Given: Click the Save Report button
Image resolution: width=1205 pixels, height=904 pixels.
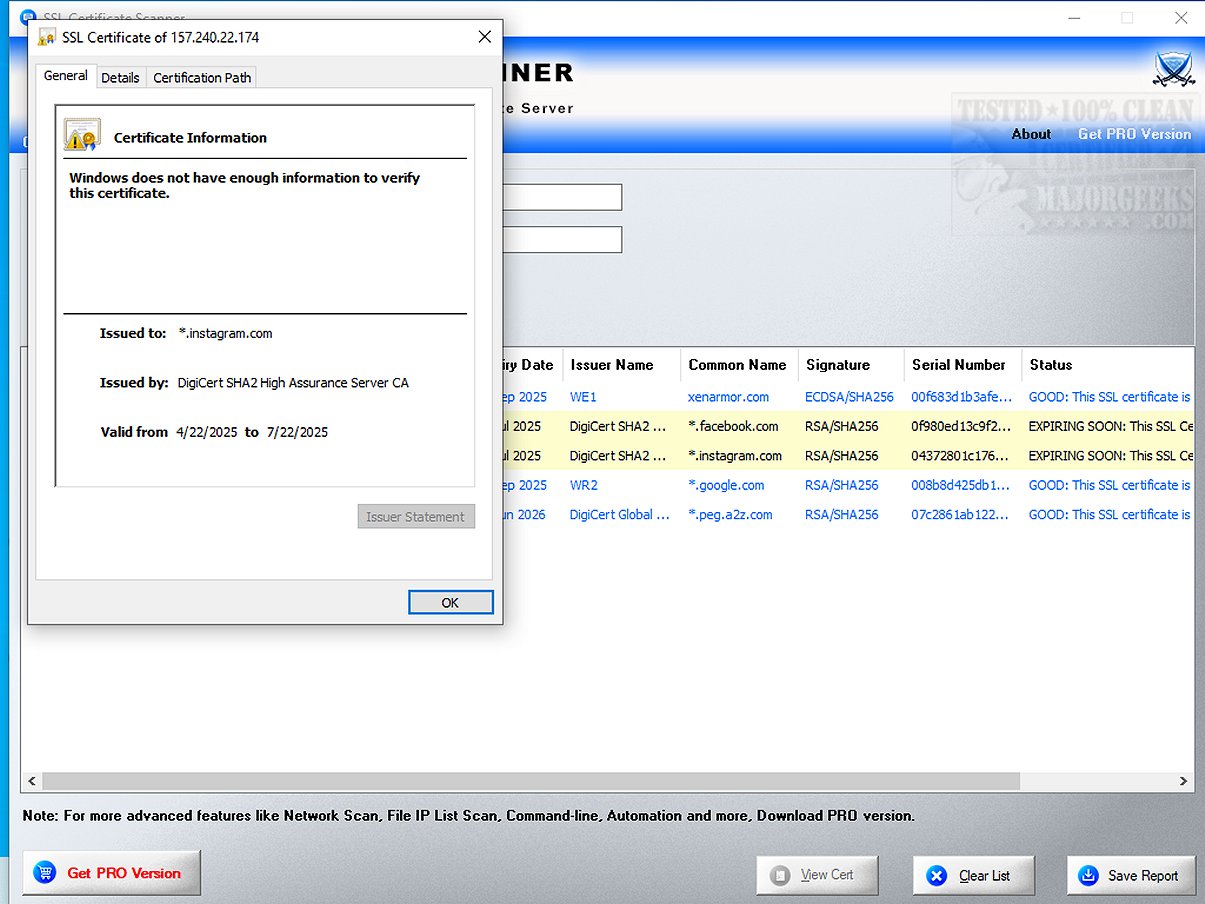Looking at the screenshot, I should pos(1131,875).
